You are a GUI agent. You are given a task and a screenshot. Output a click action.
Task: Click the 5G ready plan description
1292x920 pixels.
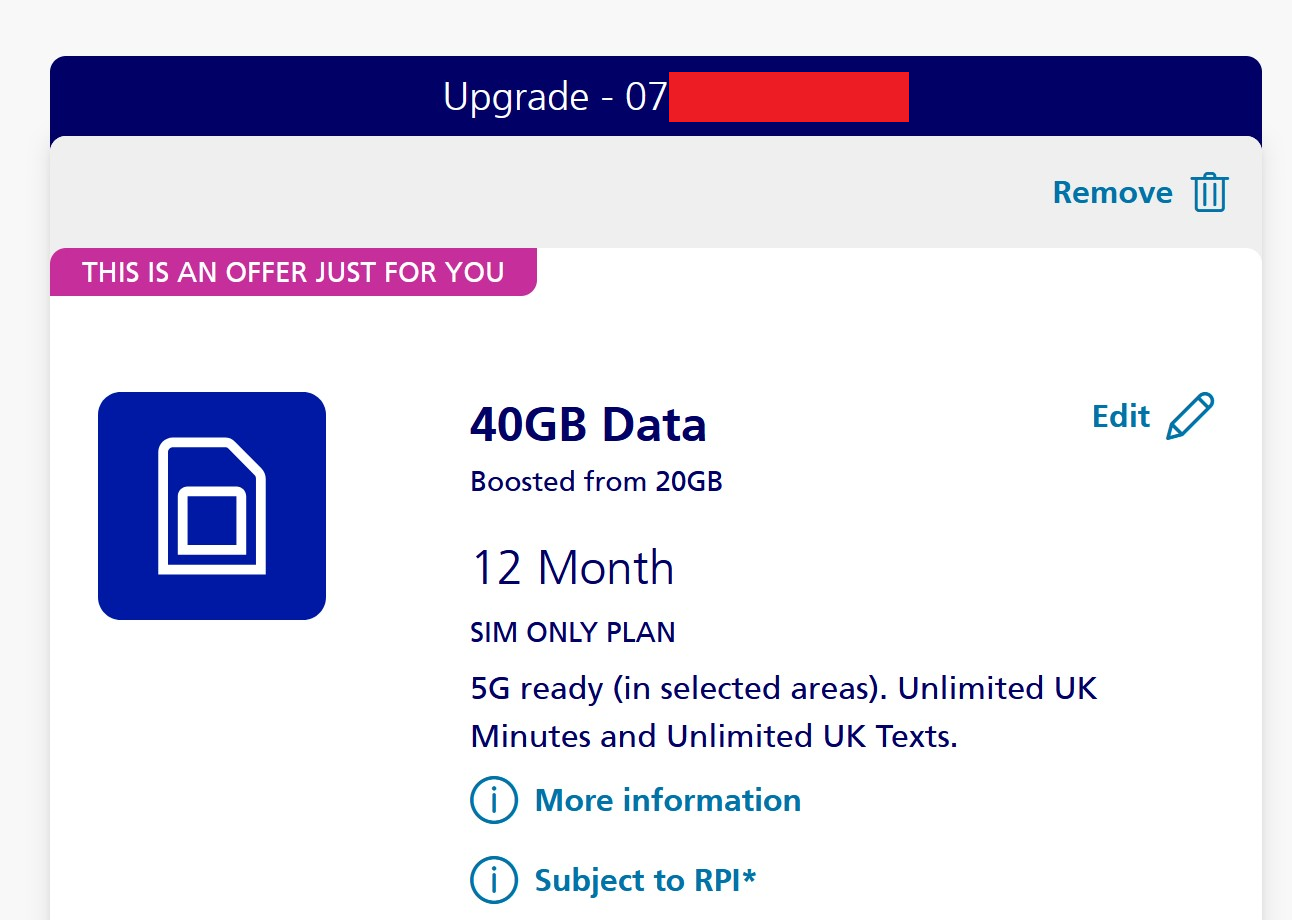click(784, 689)
